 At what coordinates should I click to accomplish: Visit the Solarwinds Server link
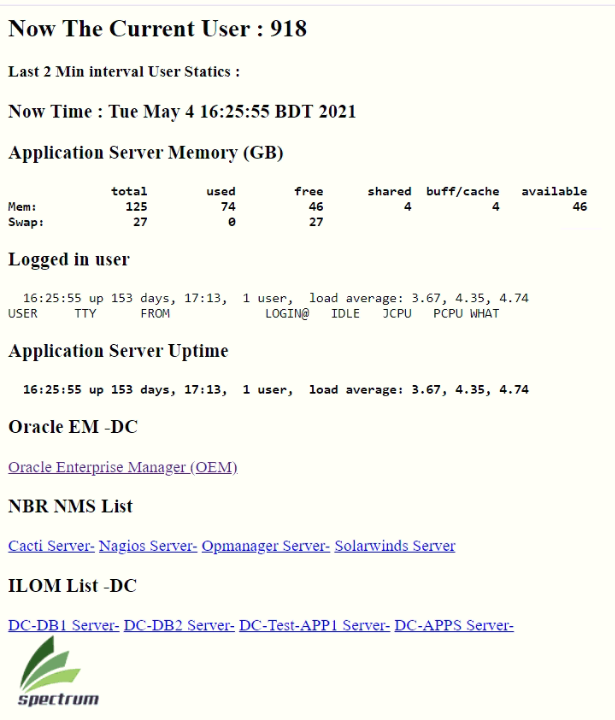[394, 546]
